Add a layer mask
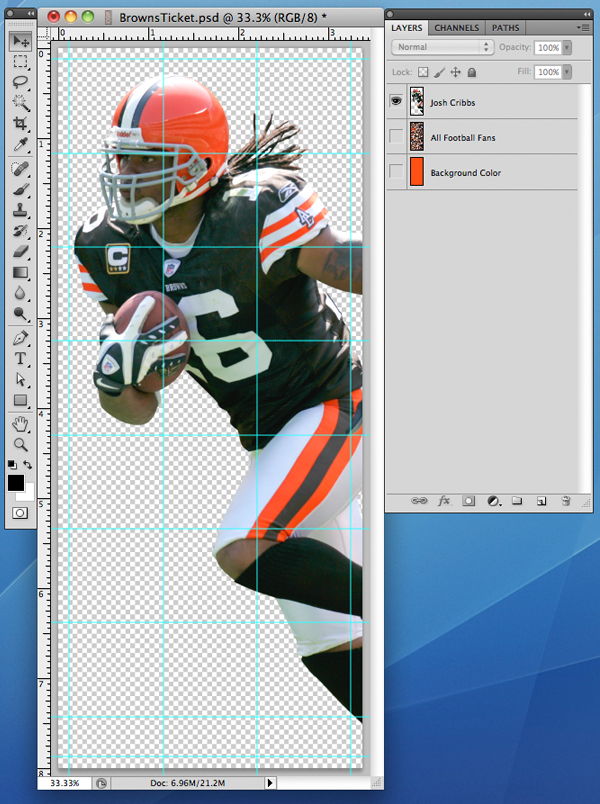This screenshot has width=600, height=804. click(x=468, y=501)
